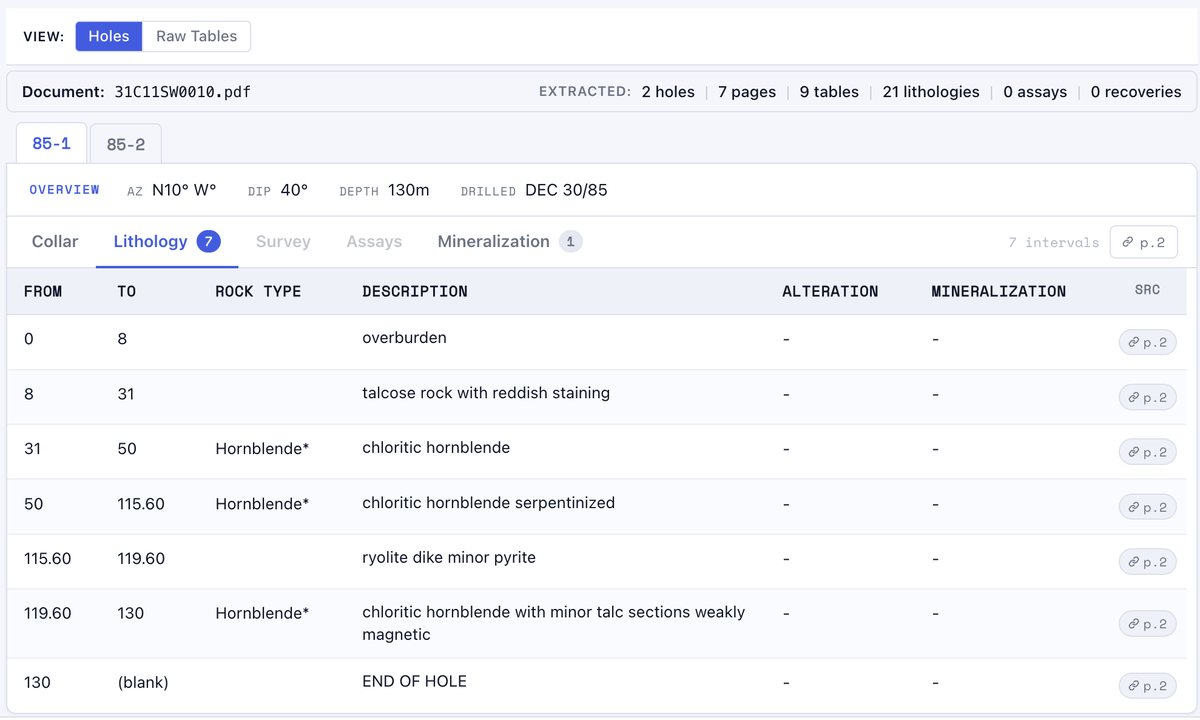1200x720 pixels.
Task: Open p.2 source link for overburden row
Action: (x=1147, y=342)
